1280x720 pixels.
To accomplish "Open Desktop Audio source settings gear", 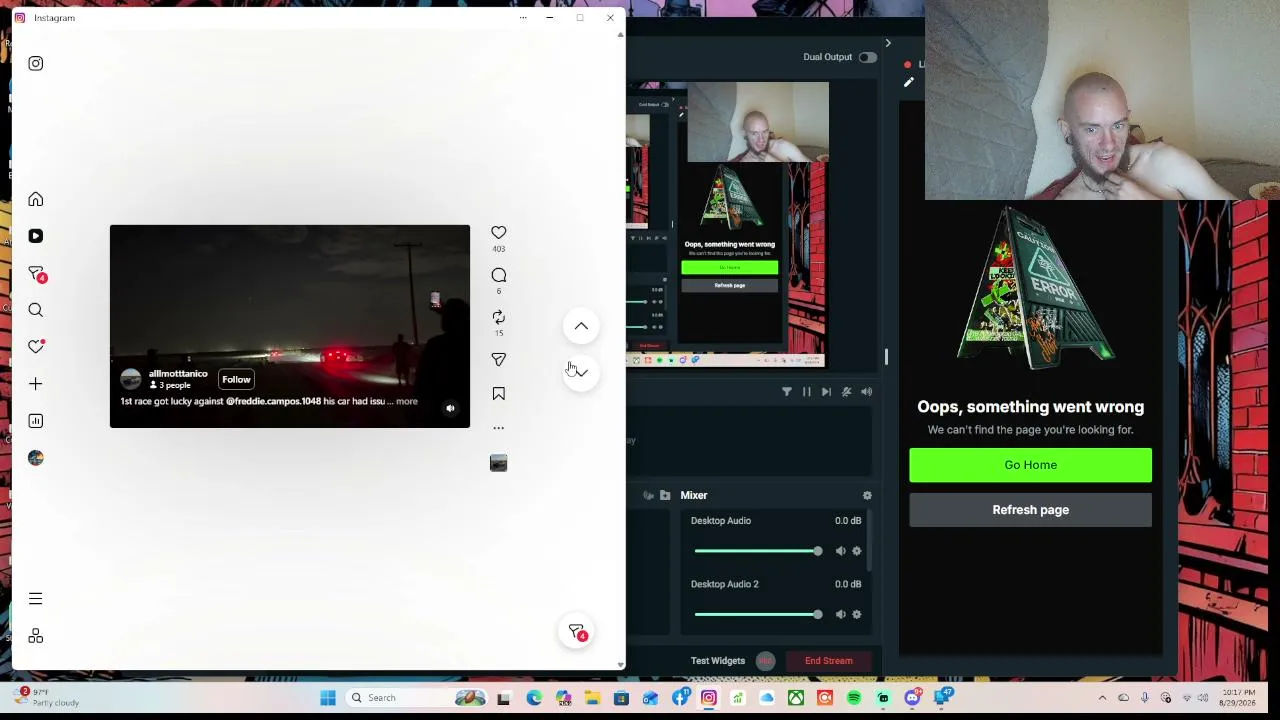I will (857, 551).
